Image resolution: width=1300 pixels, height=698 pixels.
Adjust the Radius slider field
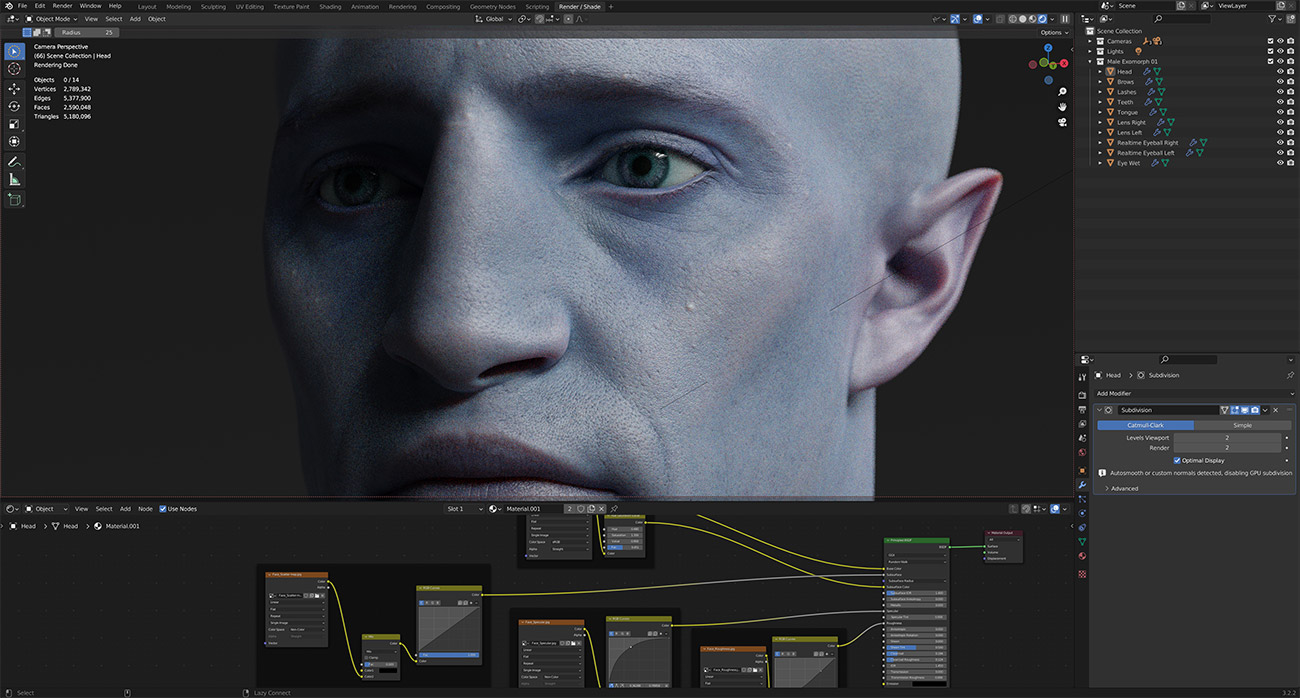[84, 32]
